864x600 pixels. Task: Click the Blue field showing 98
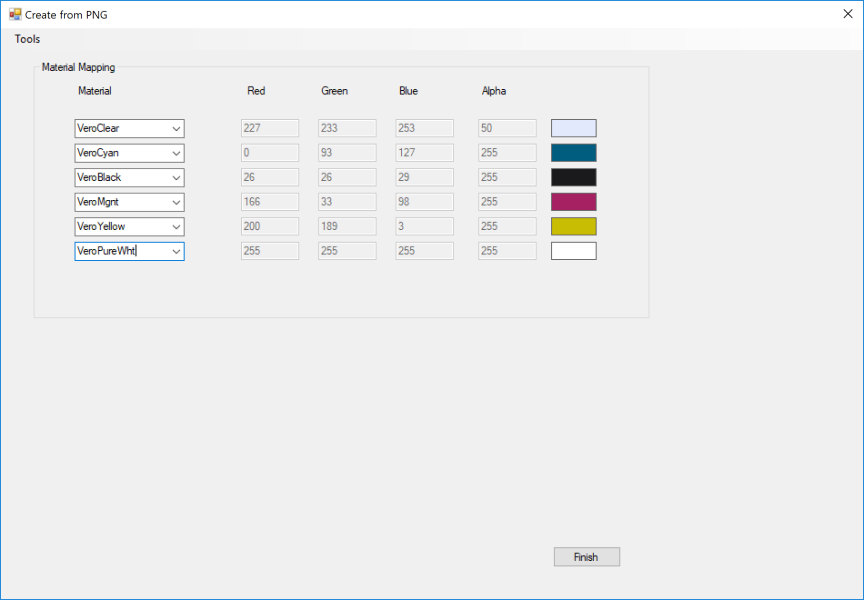tap(424, 202)
